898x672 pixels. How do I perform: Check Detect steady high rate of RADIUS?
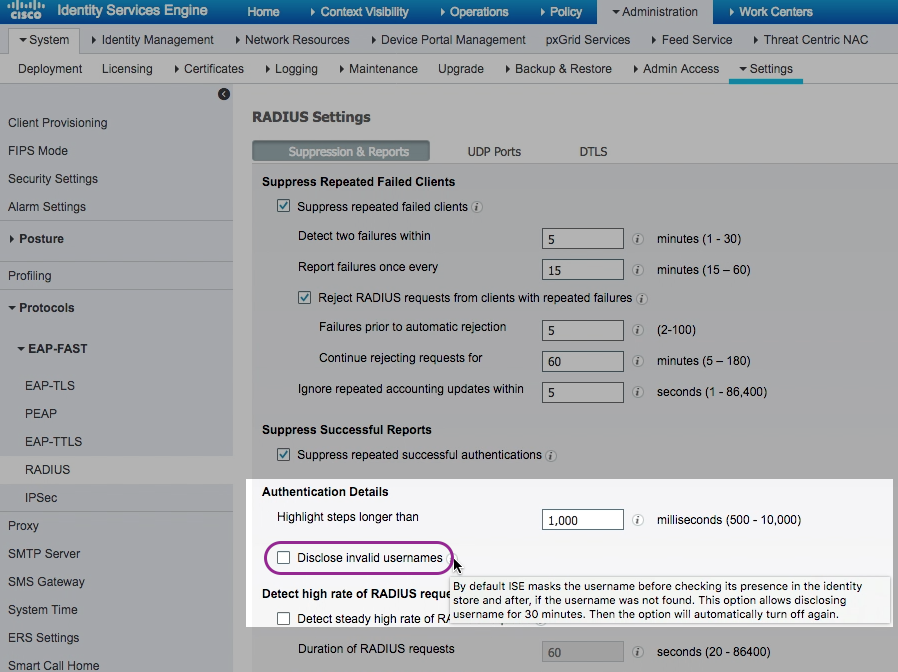[x=283, y=618]
